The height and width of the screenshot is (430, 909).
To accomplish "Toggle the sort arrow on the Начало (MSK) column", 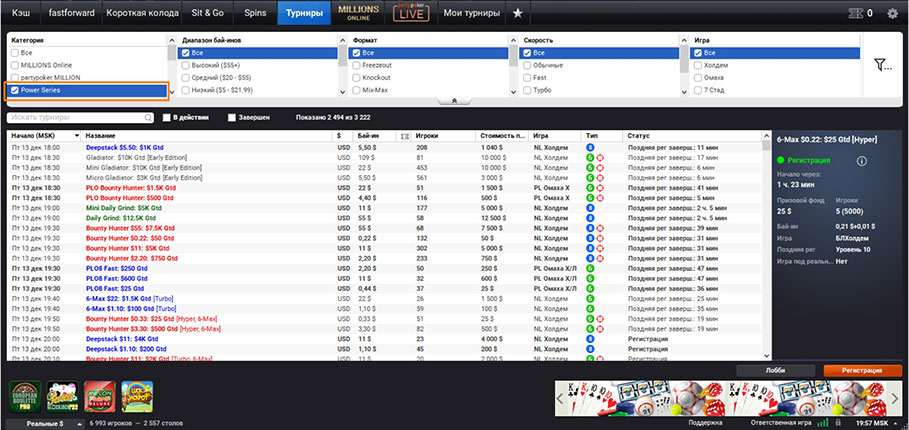I will (x=77, y=136).
